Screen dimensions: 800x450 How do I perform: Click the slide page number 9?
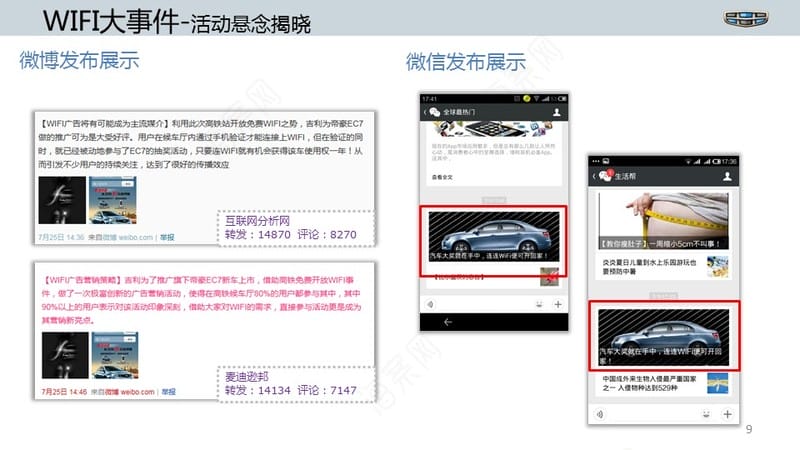coord(748,429)
